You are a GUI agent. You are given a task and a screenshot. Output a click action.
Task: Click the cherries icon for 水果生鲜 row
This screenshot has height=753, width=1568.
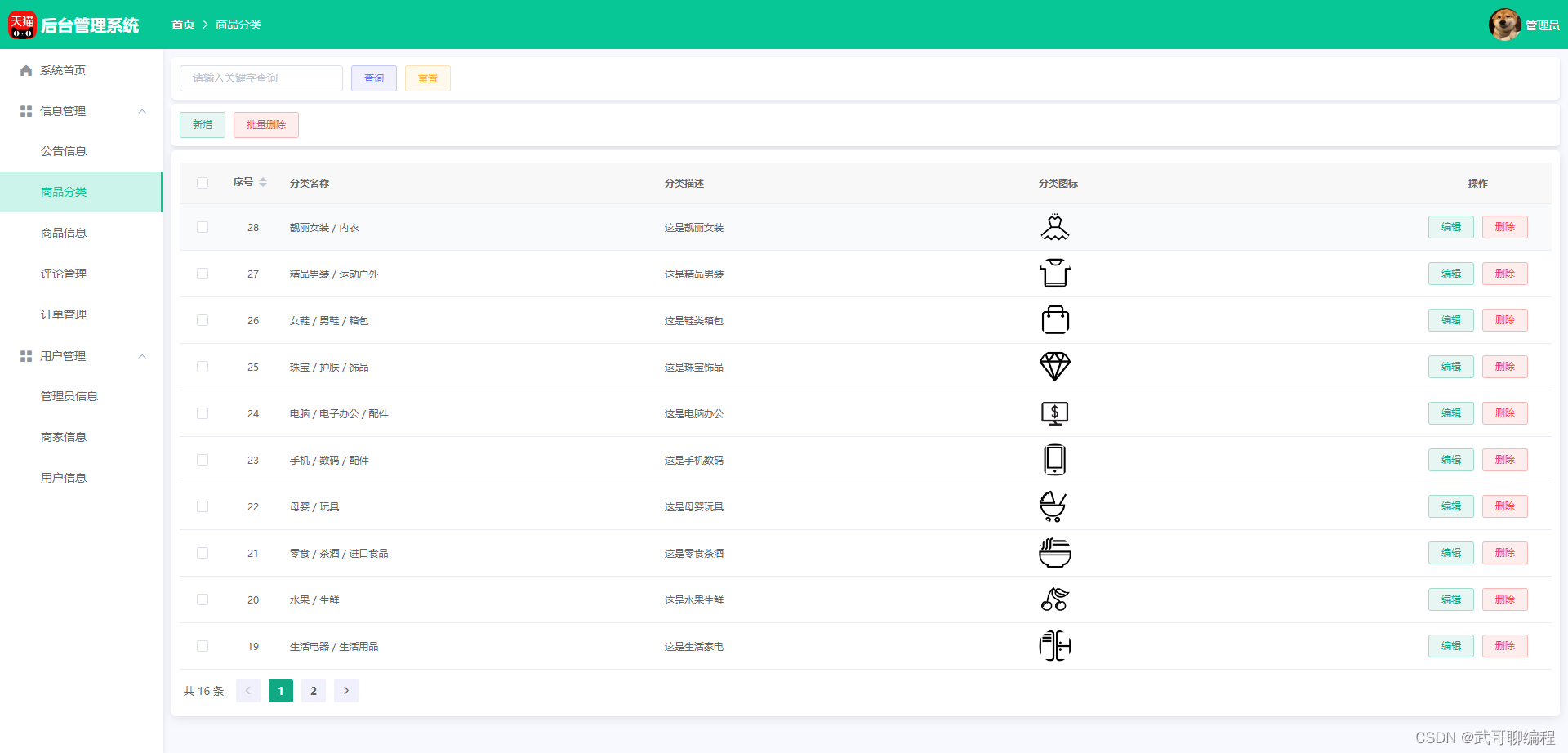pyautogui.click(x=1054, y=599)
